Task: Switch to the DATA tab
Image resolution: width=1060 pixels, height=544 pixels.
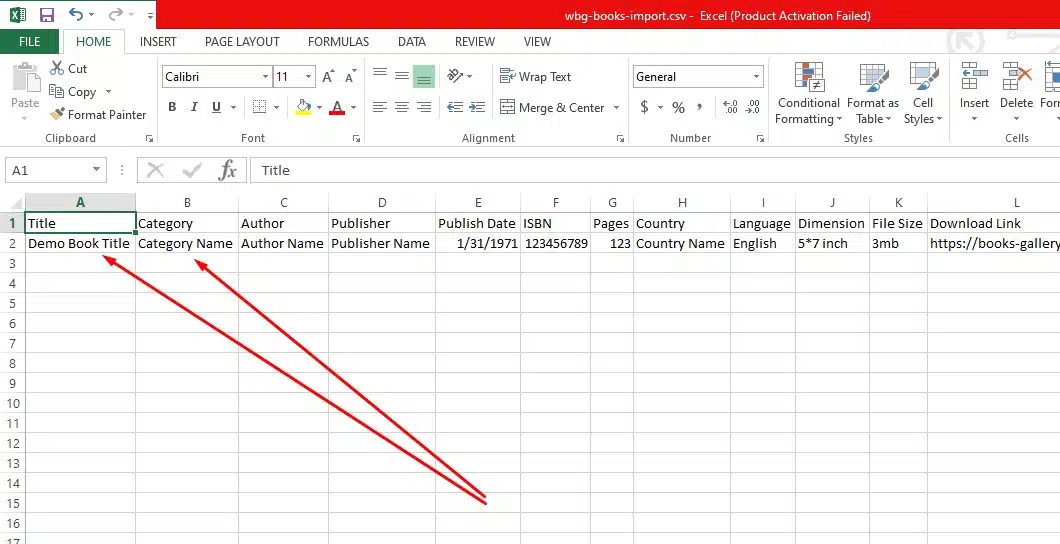Action: tap(412, 42)
